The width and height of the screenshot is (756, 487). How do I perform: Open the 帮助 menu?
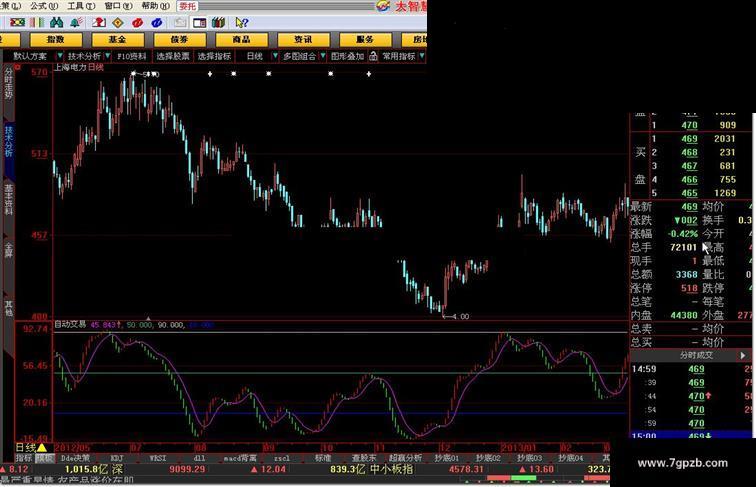coord(155,6)
